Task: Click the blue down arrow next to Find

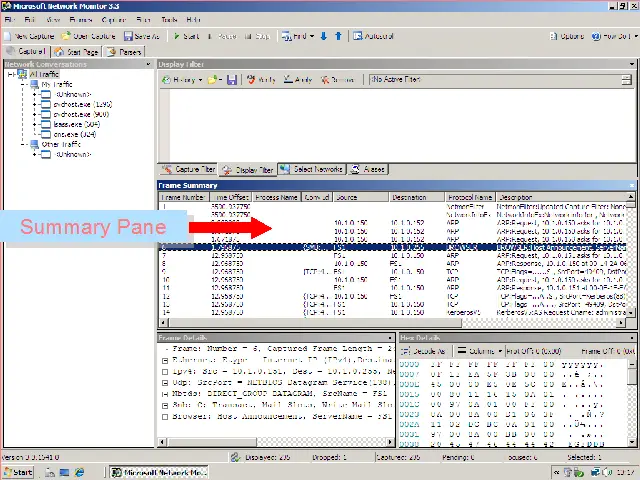Action: pyautogui.click(x=323, y=36)
